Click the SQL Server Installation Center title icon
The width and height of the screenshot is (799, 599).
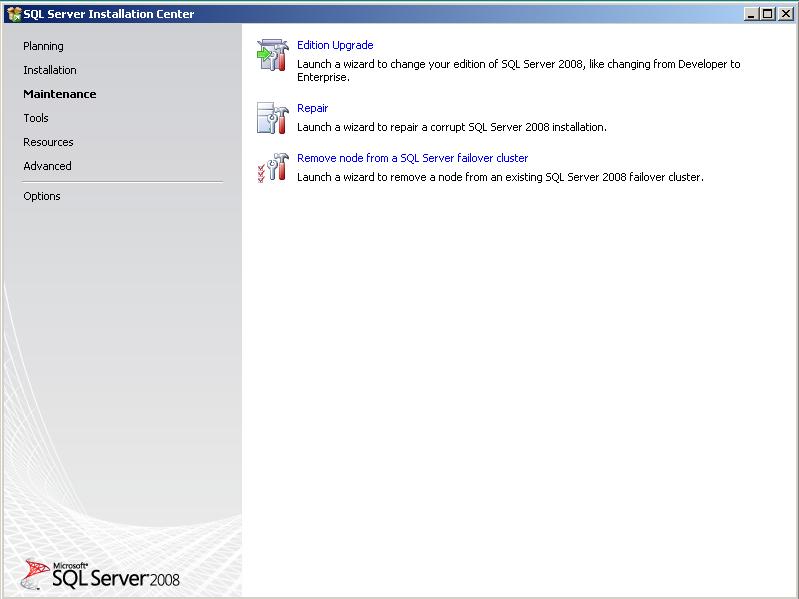pos(14,14)
